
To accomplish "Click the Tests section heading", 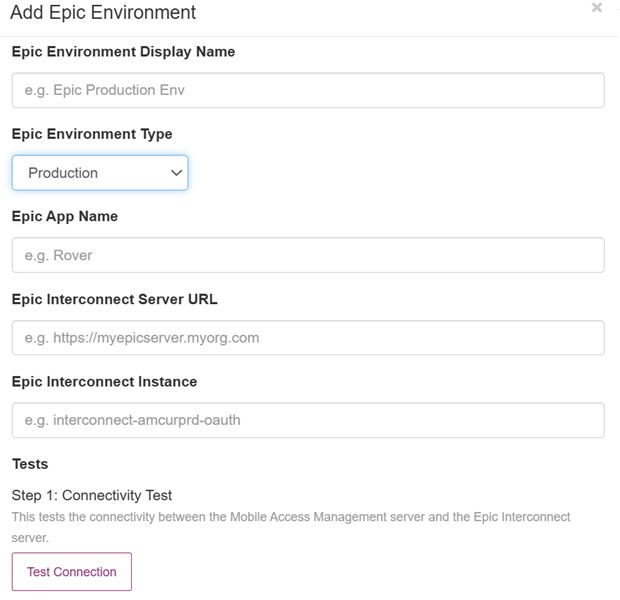I will tap(30, 464).
